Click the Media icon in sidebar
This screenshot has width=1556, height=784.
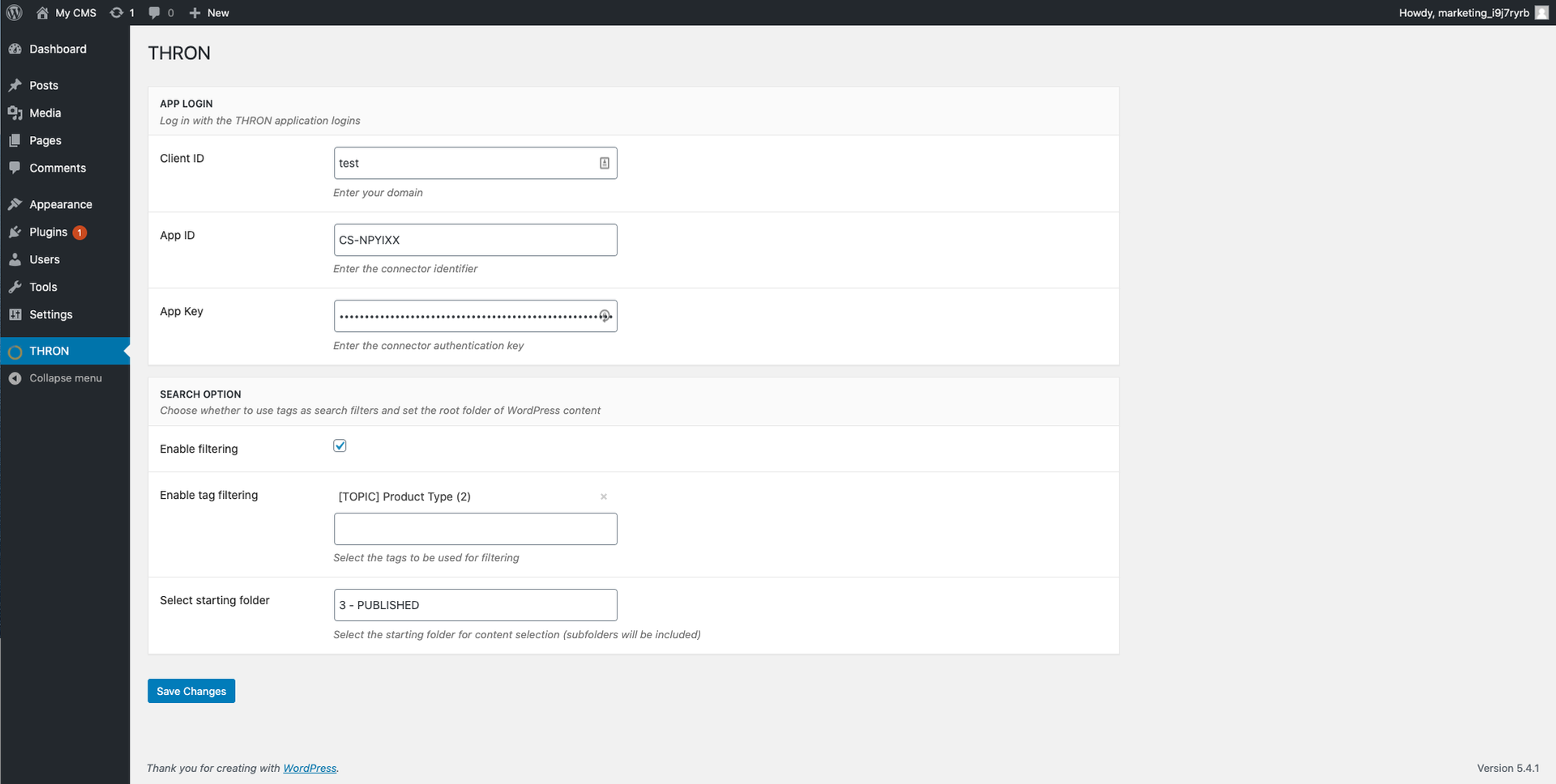coord(15,113)
